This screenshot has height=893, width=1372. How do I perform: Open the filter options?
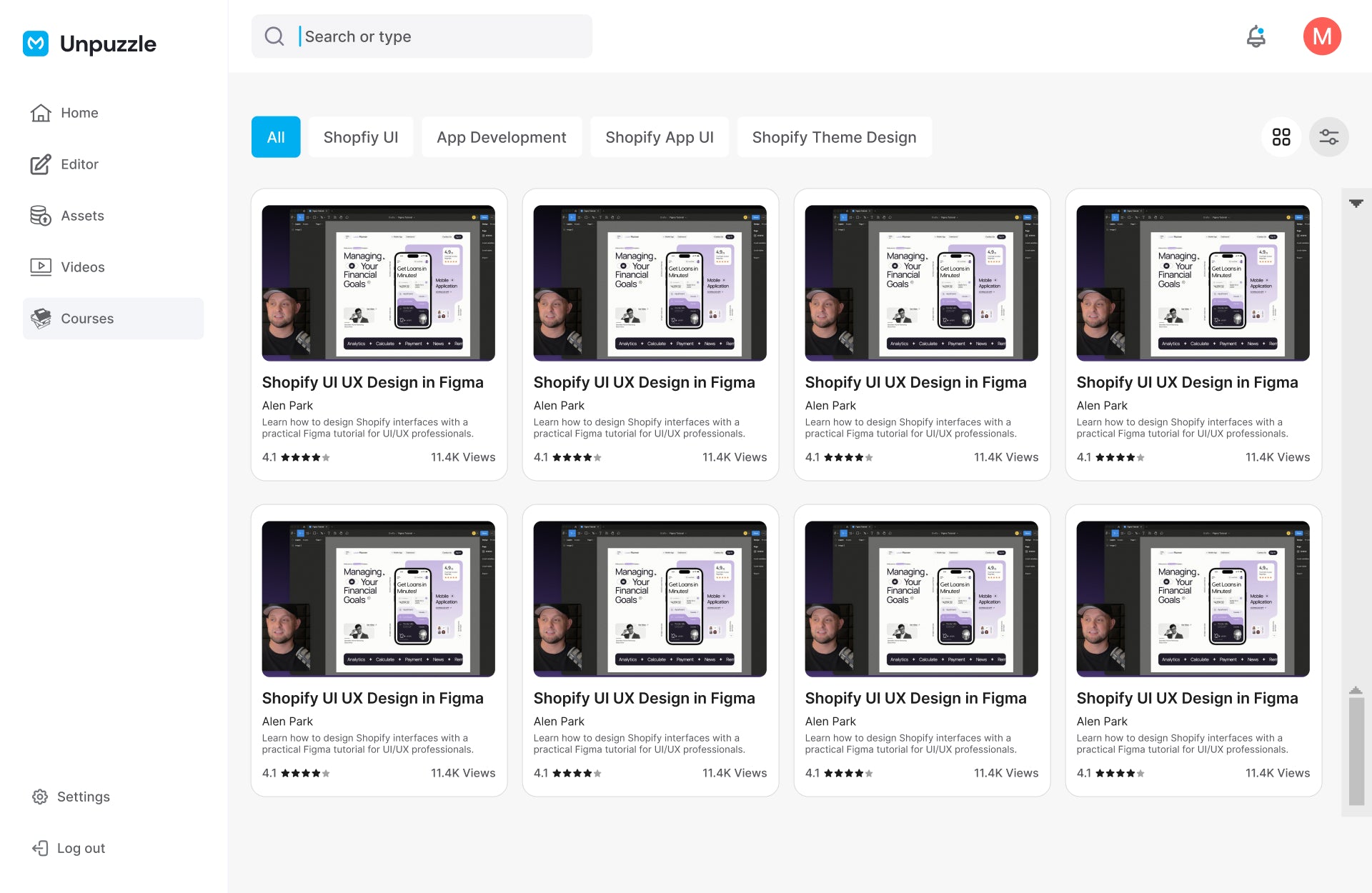(x=1328, y=137)
